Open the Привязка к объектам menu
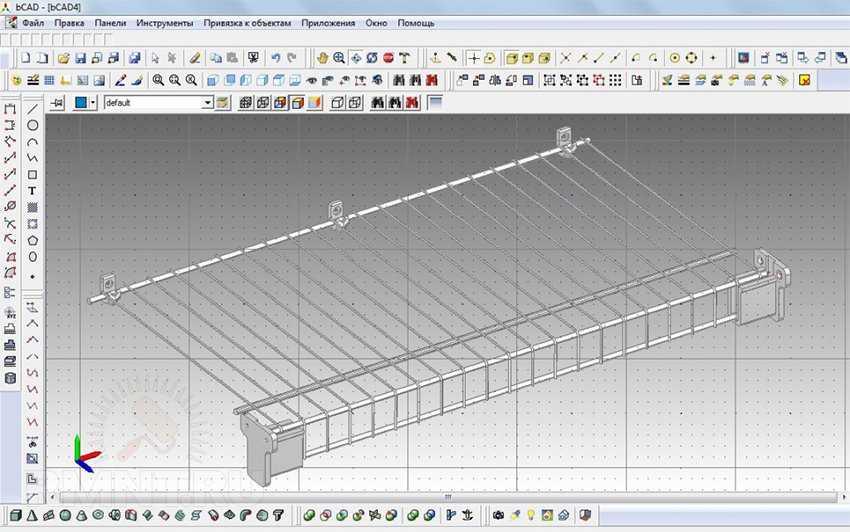Image resolution: width=850 pixels, height=532 pixels. point(249,22)
